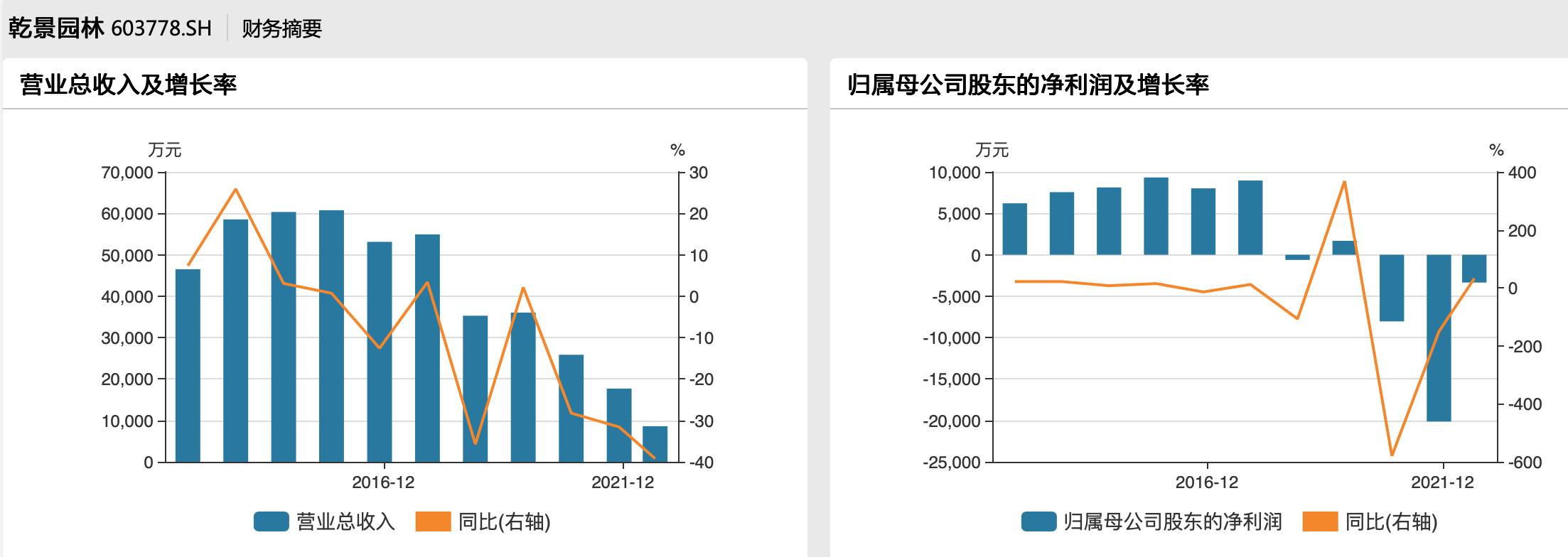Click the highest peak of the net profit growth line
1568x557 pixels.
(x=1344, y=182)
